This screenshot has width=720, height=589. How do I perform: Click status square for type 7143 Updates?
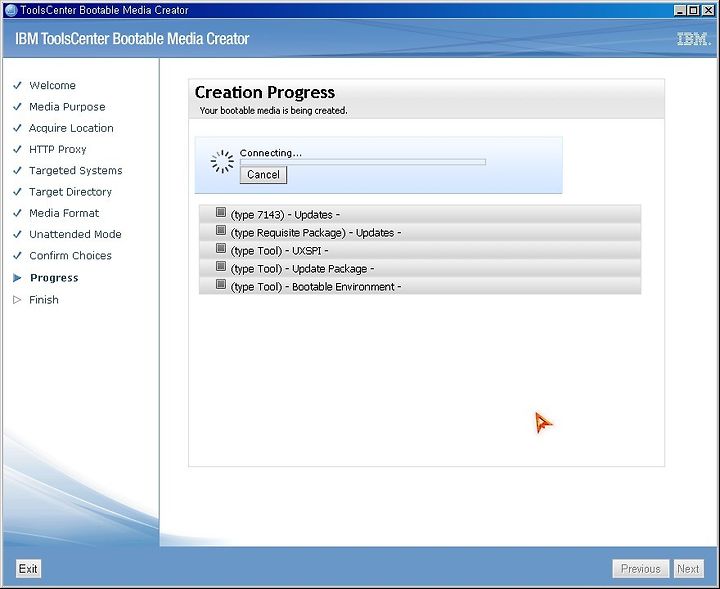pos(221,212)
